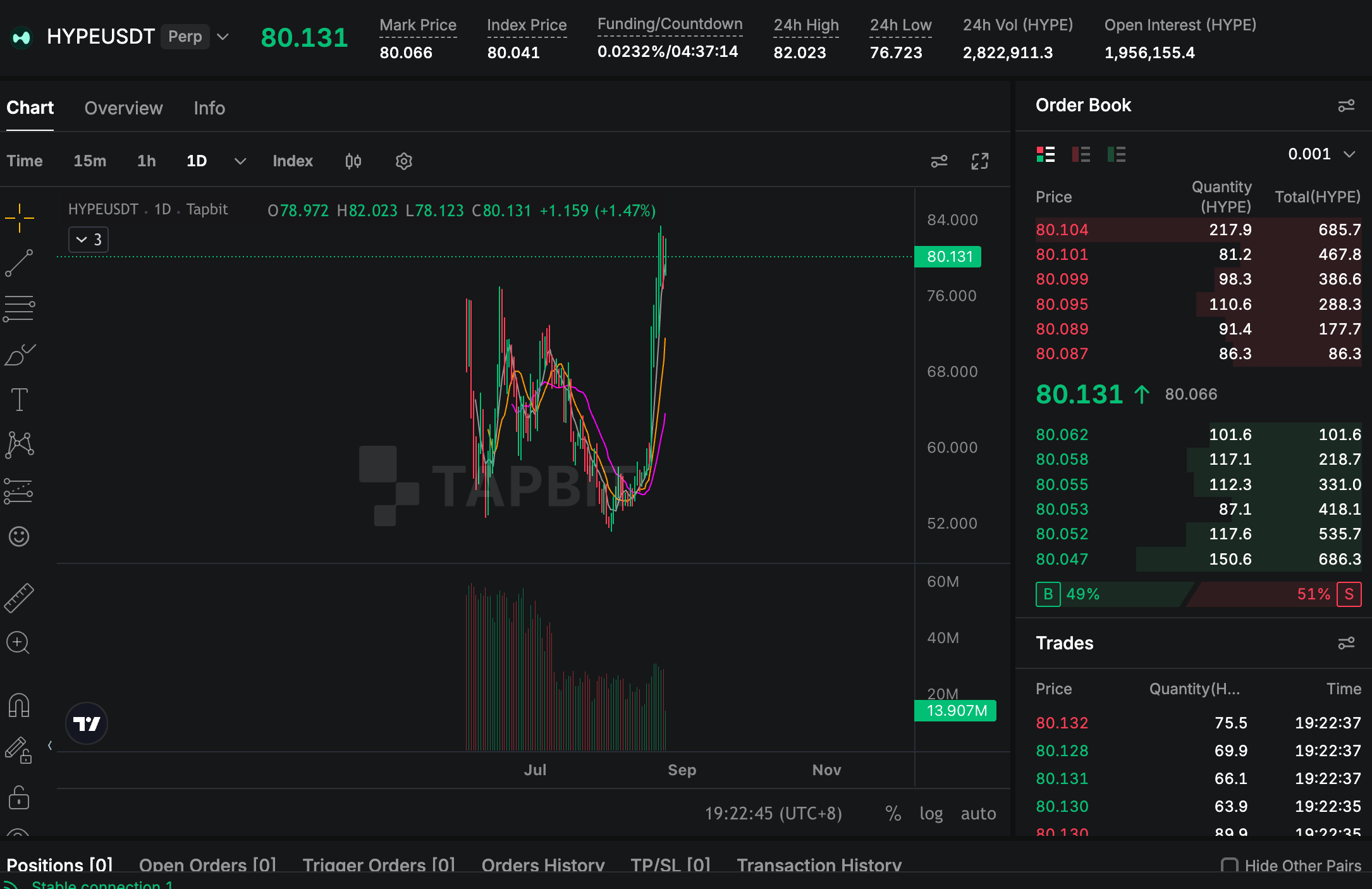Screen dimensions: 1372x889
Task: Click the 19:22:45 (UTC+8) timezone selector
Action: click(x=773, y=814)
